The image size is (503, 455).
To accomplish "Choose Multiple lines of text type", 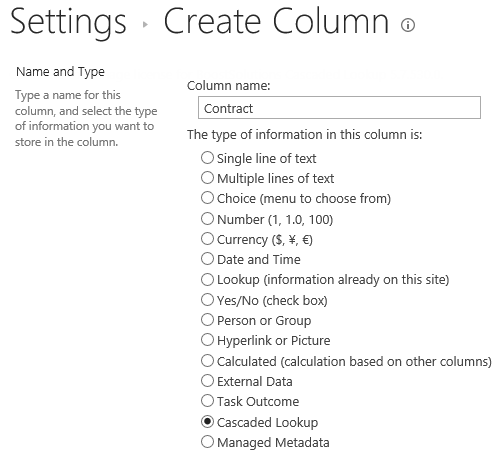I will pyautogui.click(x=207, y=178).
